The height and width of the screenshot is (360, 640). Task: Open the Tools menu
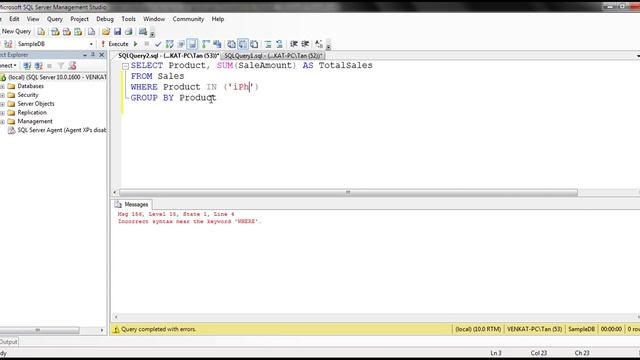[x=128, y=19]
